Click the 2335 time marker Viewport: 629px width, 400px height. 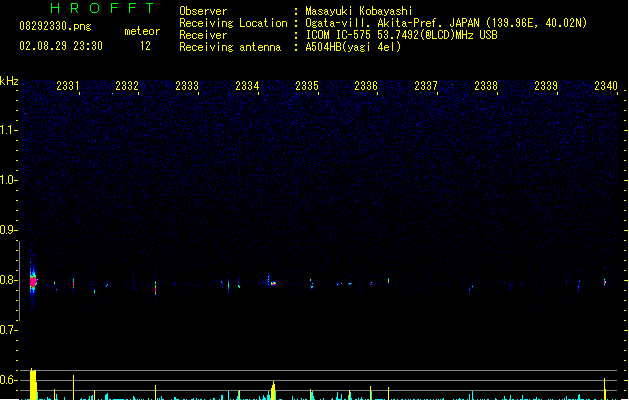click(x=306, y=86)
